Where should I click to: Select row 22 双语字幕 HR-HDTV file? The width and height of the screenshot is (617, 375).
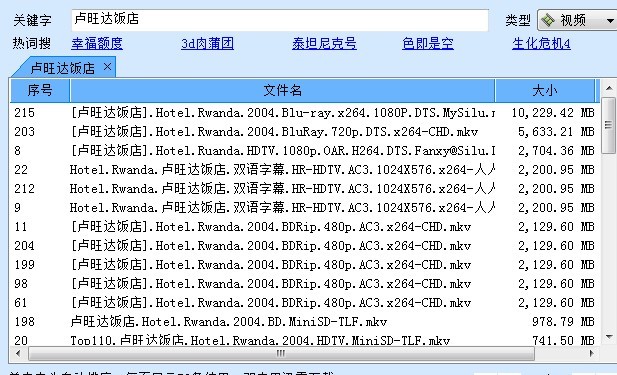(x=305, y=170)
